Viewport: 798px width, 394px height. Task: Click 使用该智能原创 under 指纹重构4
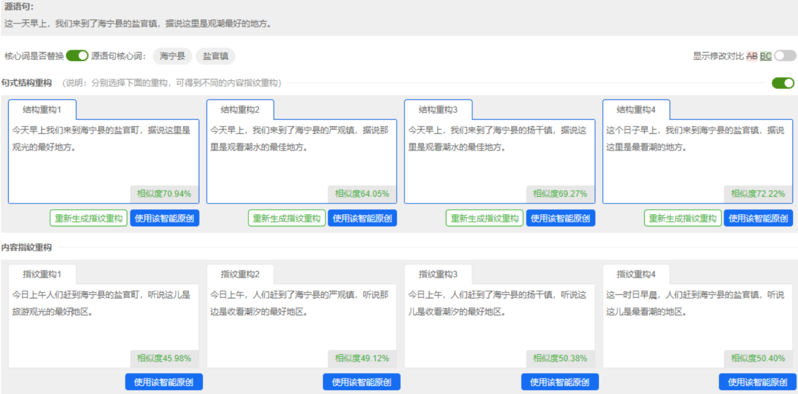point(758,382)
